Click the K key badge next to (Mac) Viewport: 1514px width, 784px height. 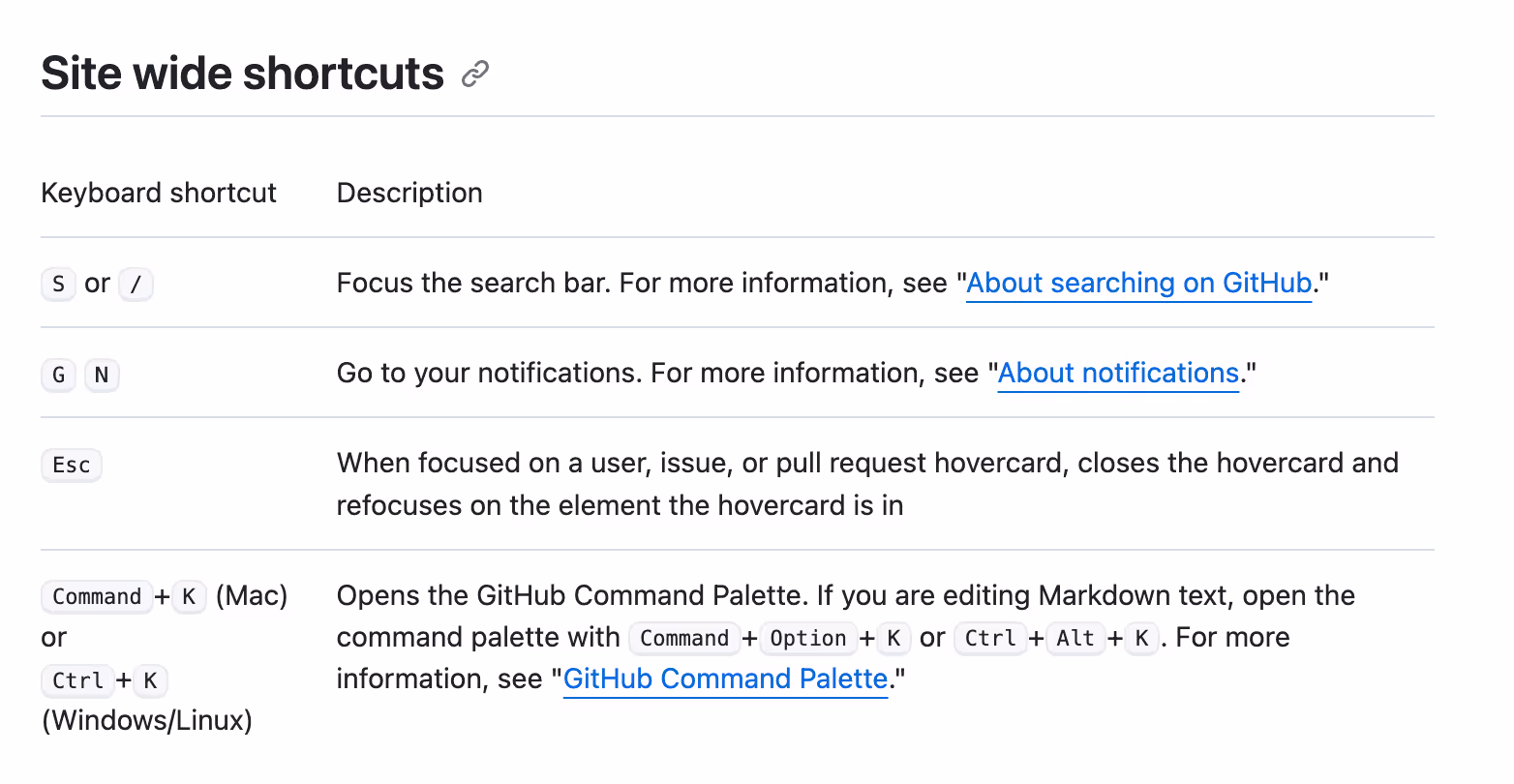(189, 596)
